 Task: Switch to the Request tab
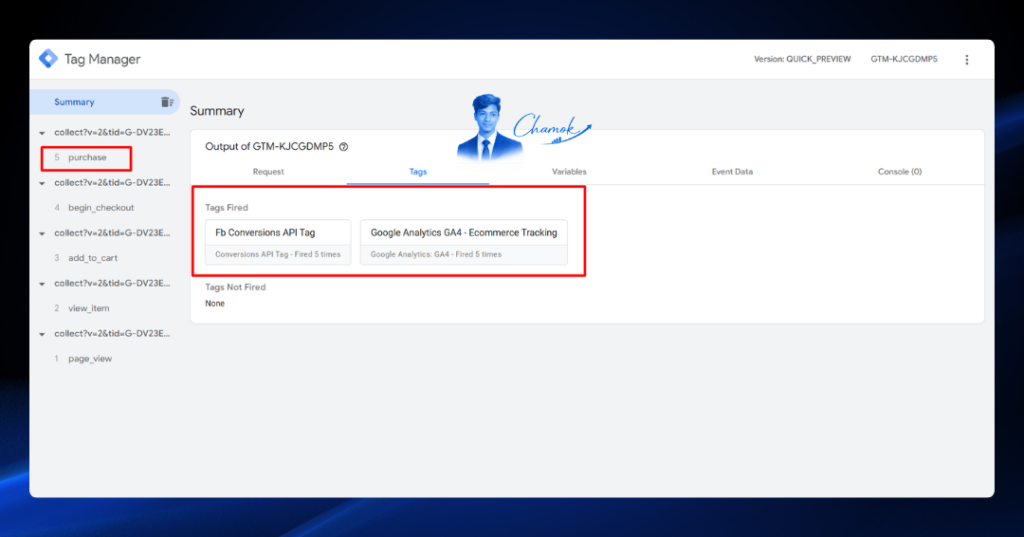pos(268,172)
